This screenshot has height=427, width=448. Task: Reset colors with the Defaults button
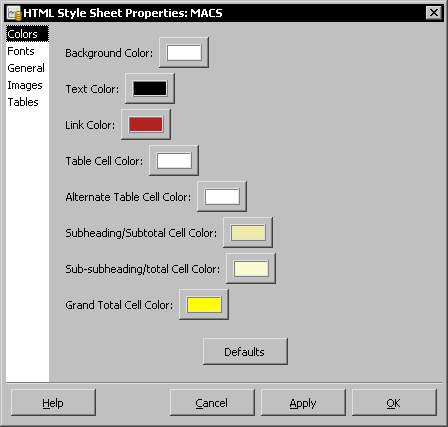[245, 352]
